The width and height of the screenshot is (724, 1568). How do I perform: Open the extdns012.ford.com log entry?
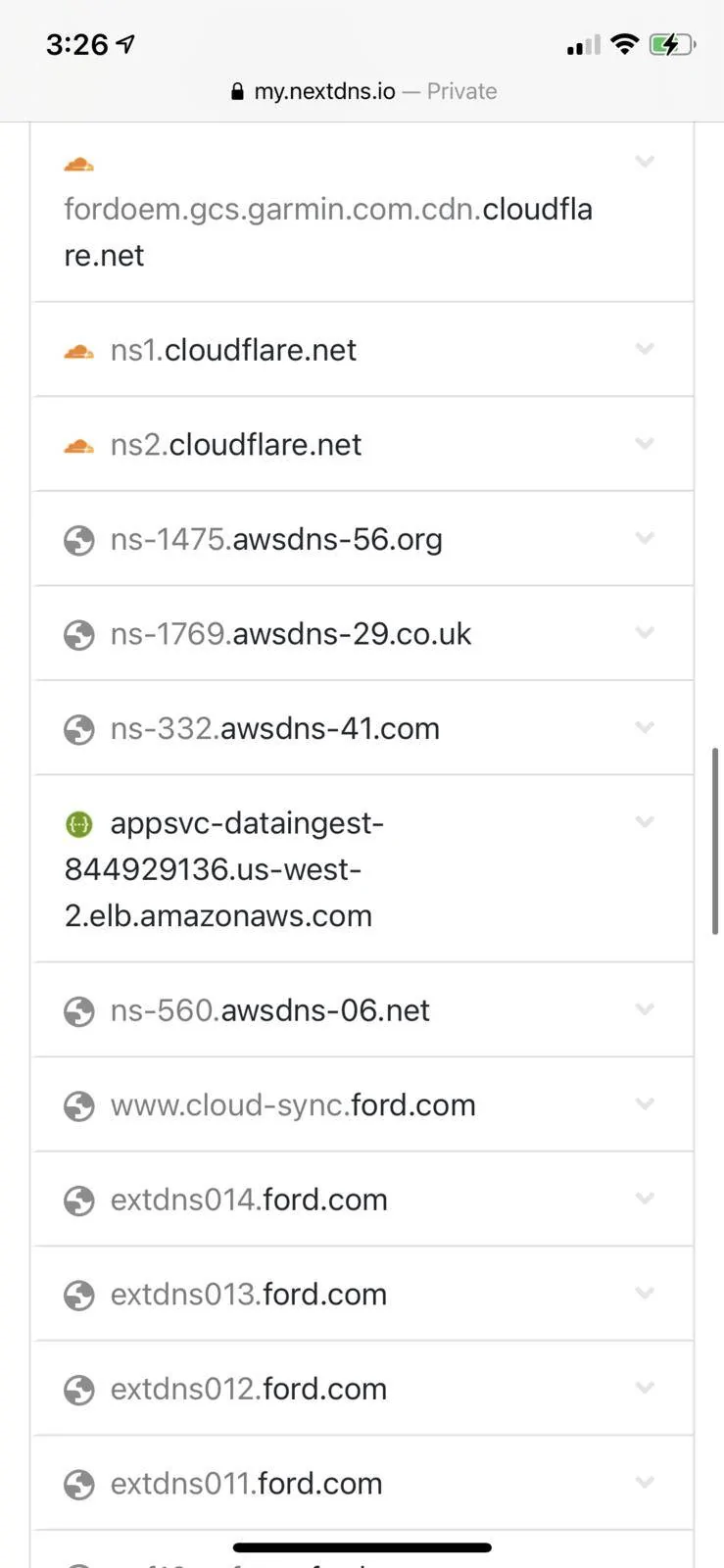[x=362, y=1389]
